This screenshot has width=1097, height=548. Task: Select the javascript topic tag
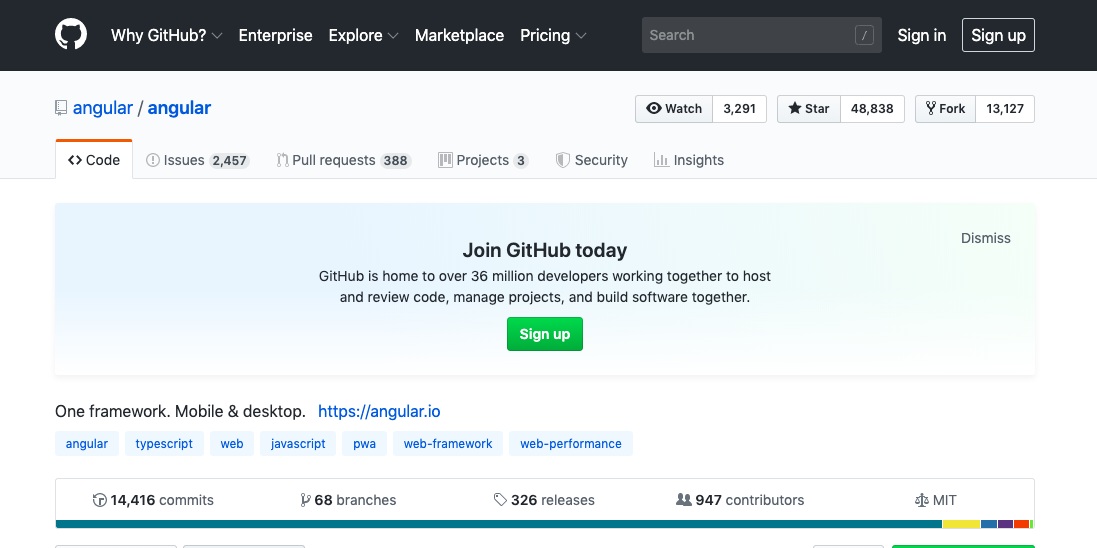pyautogui.click(x=298, y=443)
